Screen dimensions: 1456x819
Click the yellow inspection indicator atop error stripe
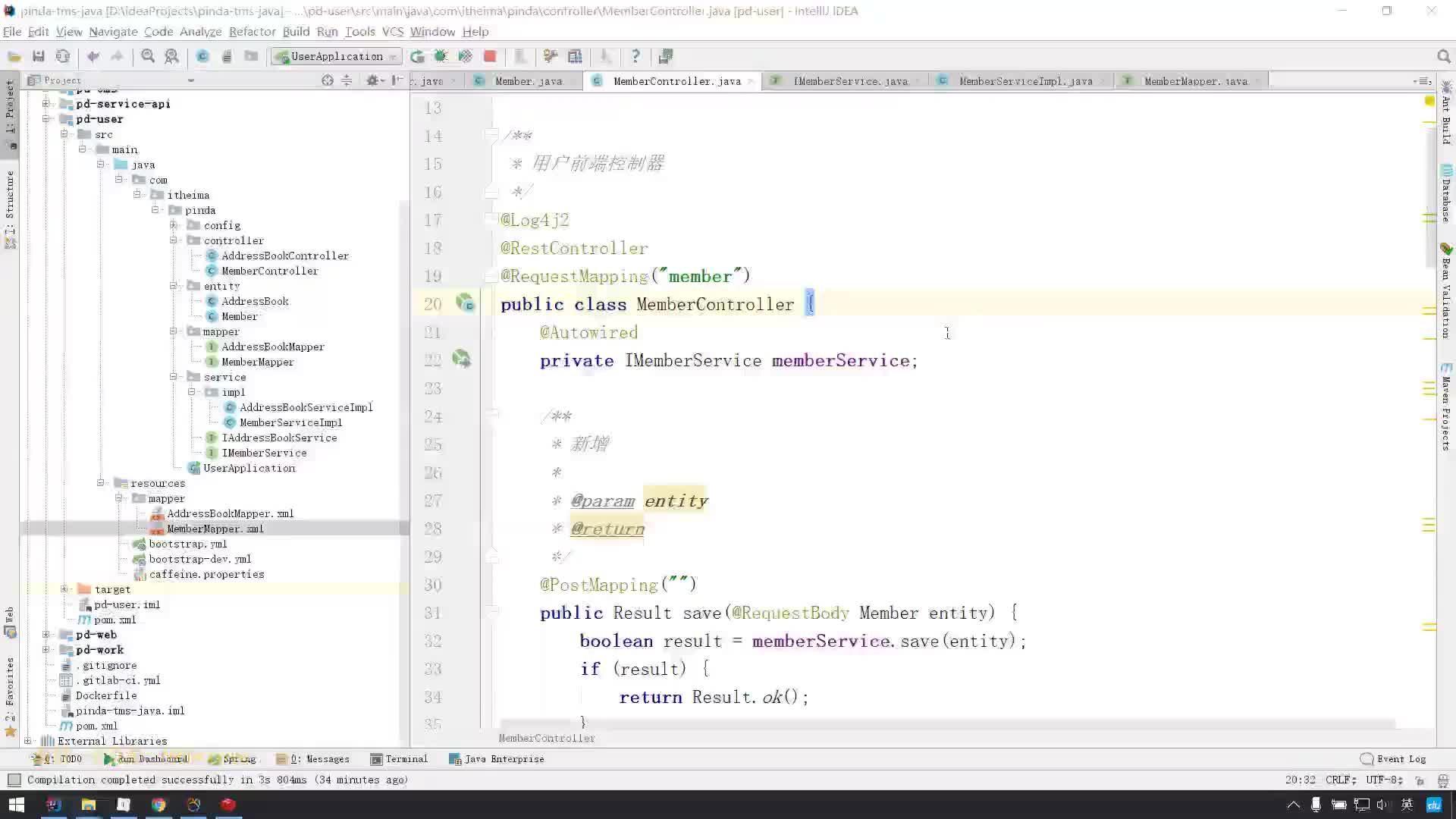[1429, 101]
